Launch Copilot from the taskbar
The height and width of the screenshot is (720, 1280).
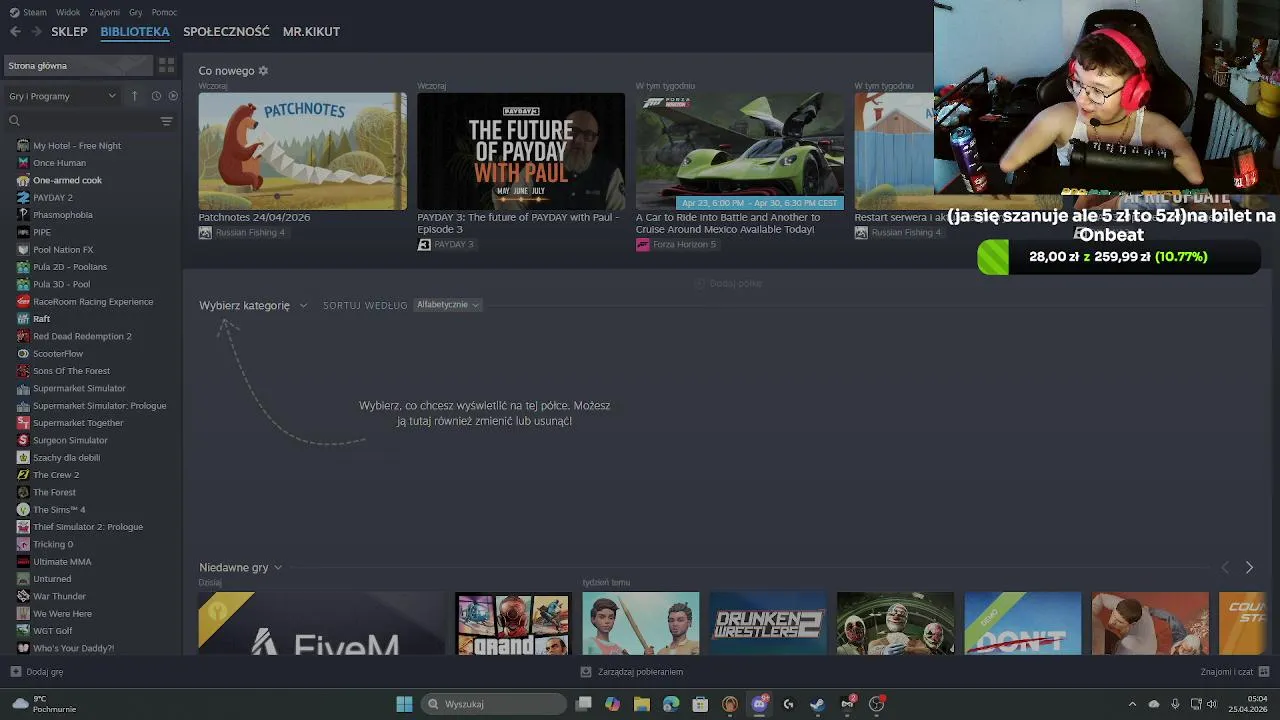pyautogui.click(x=612, y=704)
